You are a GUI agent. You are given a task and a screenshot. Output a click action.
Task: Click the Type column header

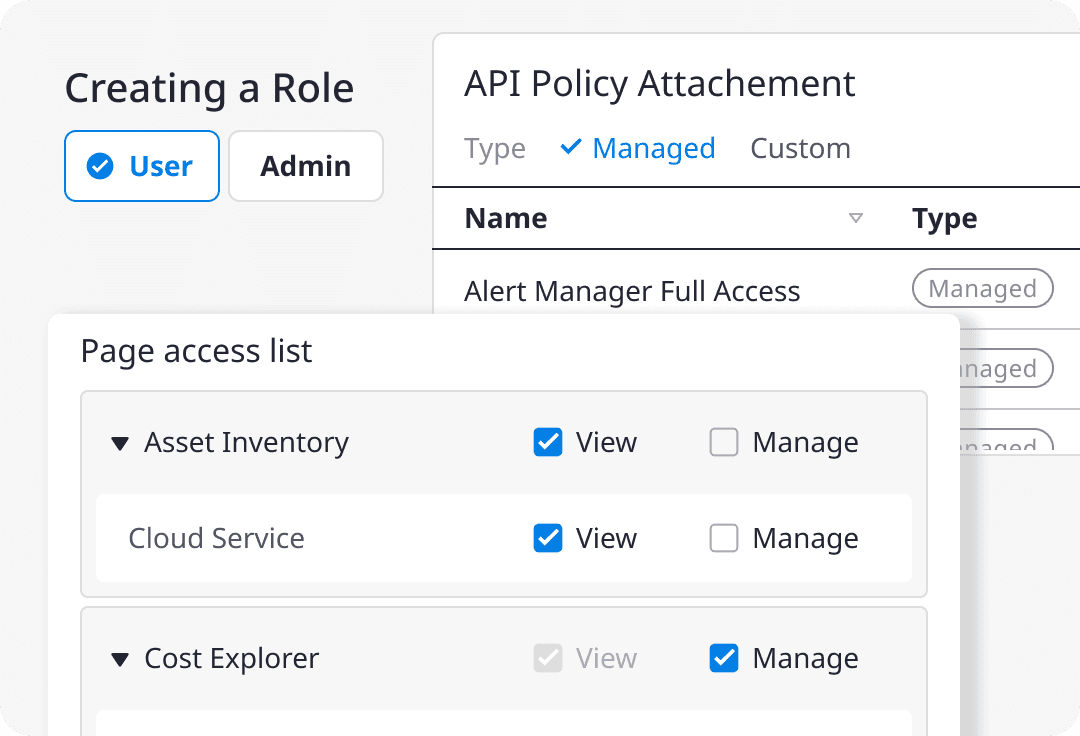pos(944,218)
